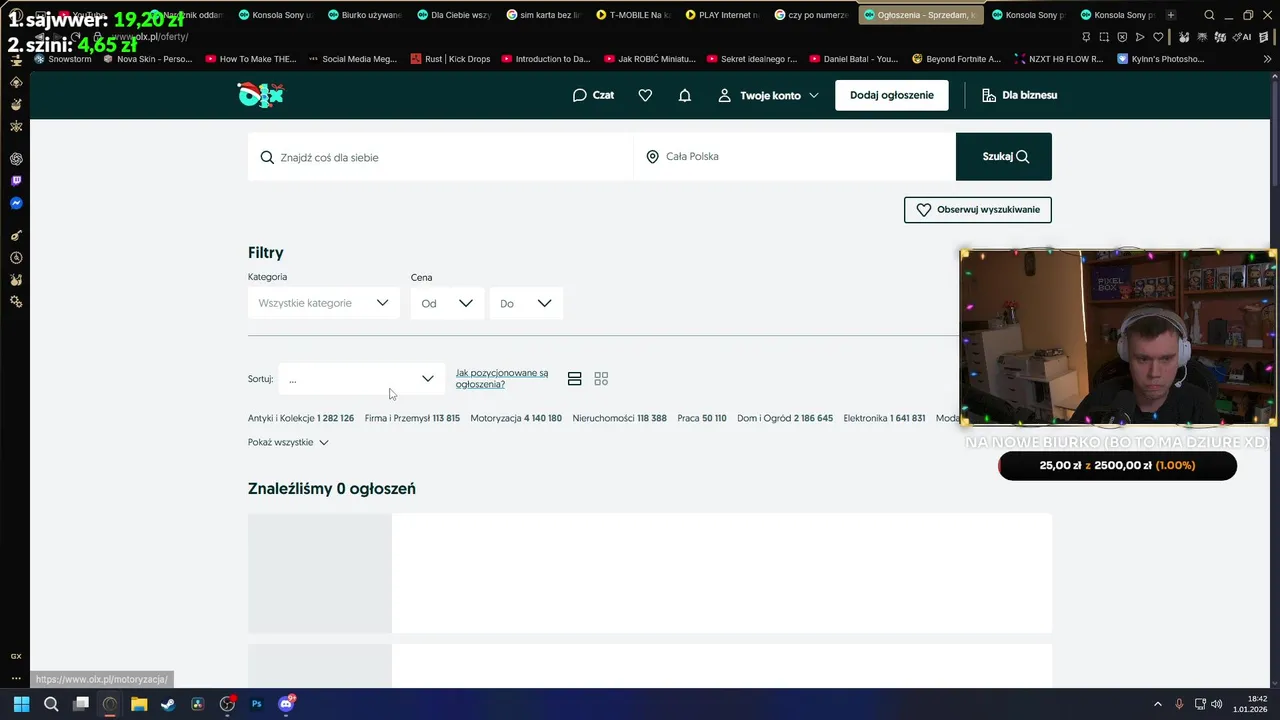1280x720 pixels.
Task: Open sidebar history clock icon
Action: click(16, 258)
